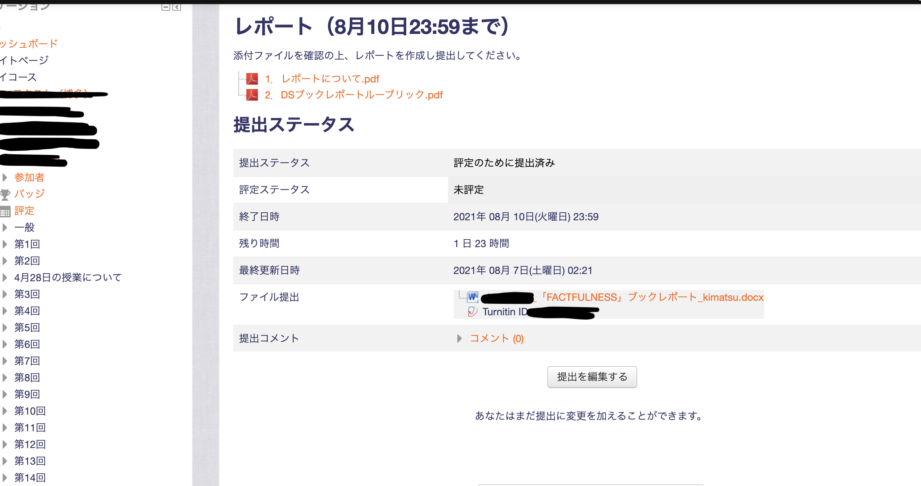Expand the コメント (0) section arrow
921x486 pixels.
coord(460,339)
